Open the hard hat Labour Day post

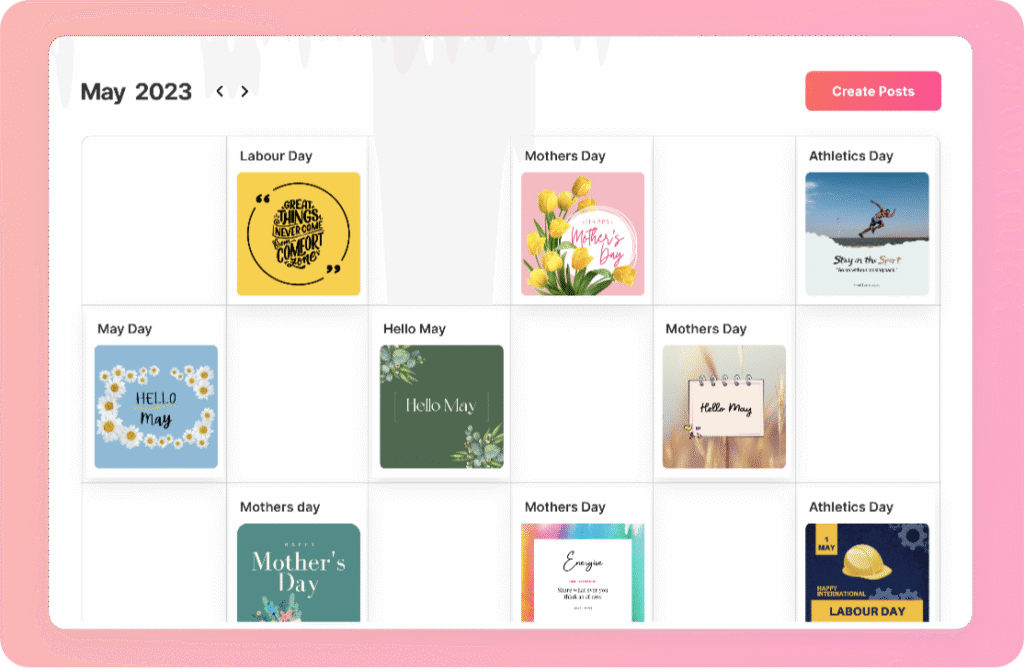tap(867, 572)
